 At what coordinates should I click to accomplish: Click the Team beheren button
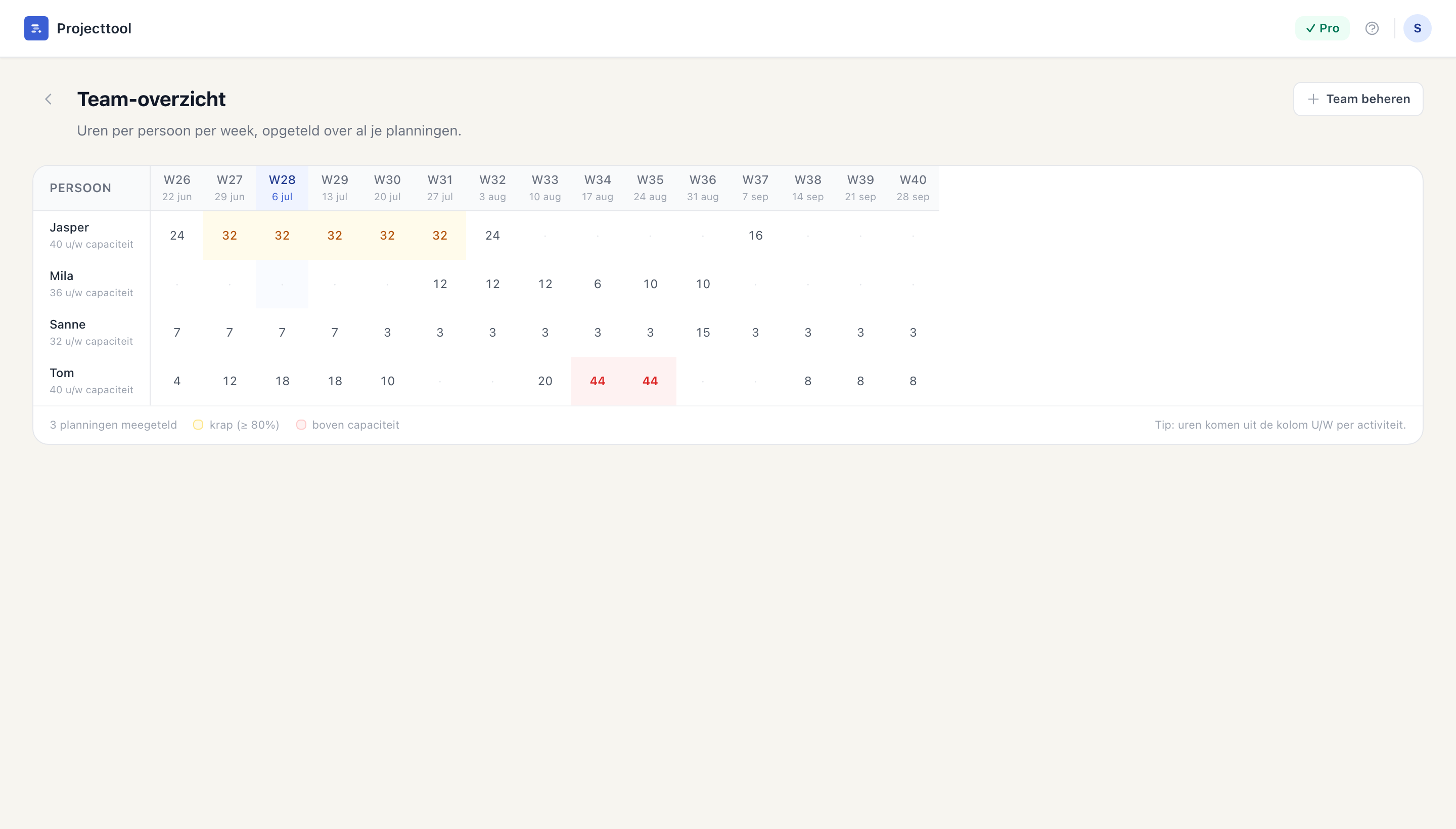[1358, 99]
